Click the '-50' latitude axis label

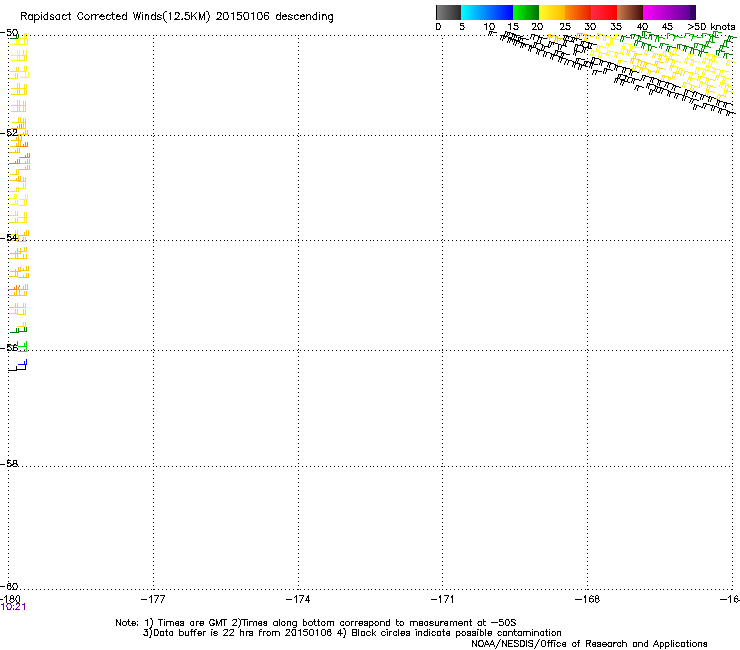(x=9, y=33)
